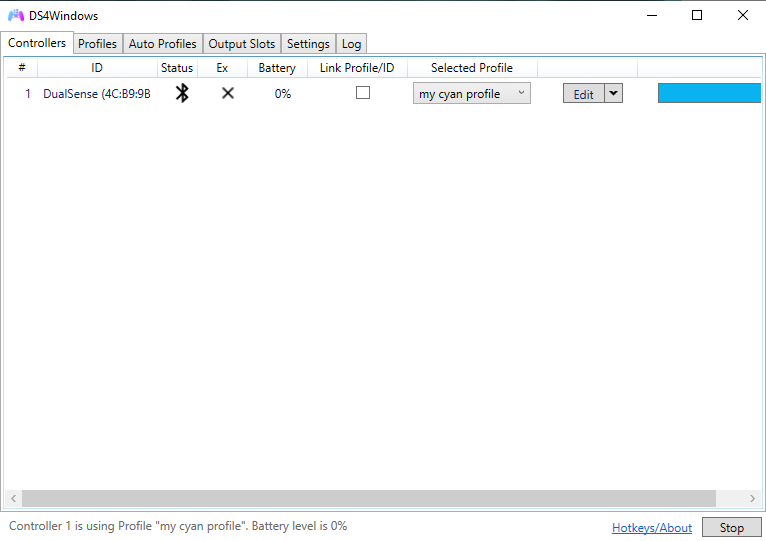Click the # column header
766x541 pixels.
coord(22,67)
